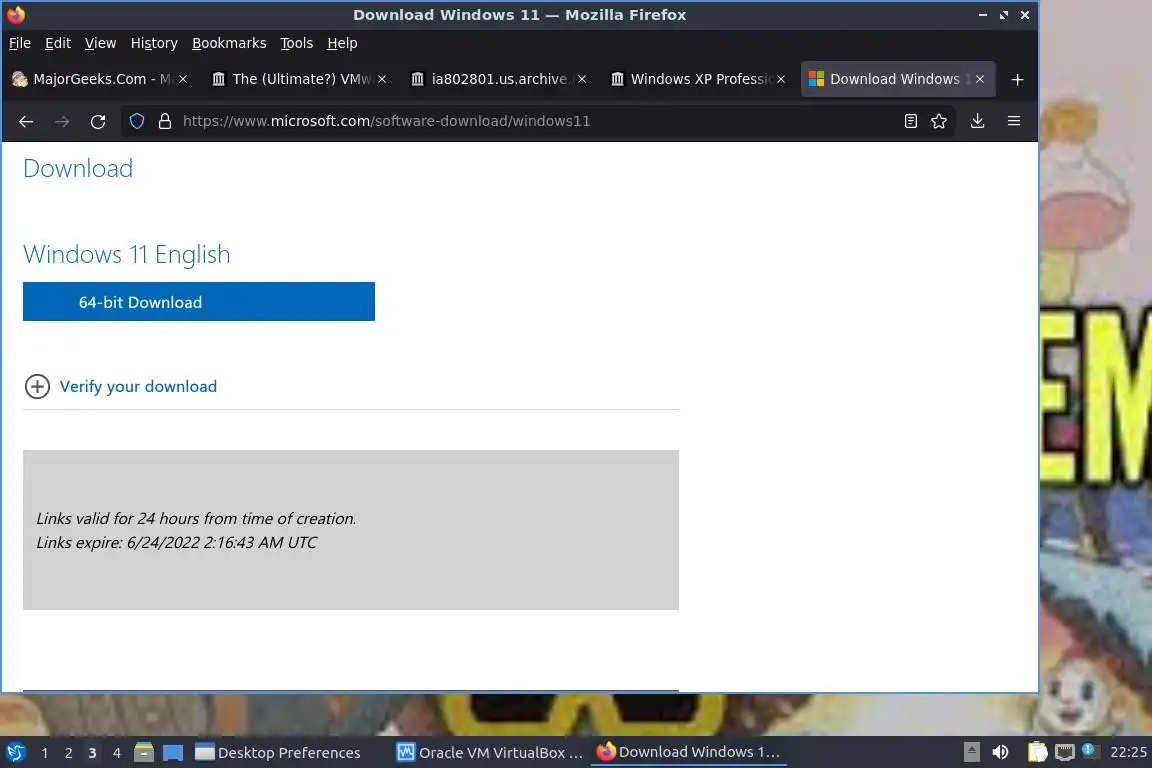
Task: Close the Windows XP Professional tab
Action: click(781, 79)
